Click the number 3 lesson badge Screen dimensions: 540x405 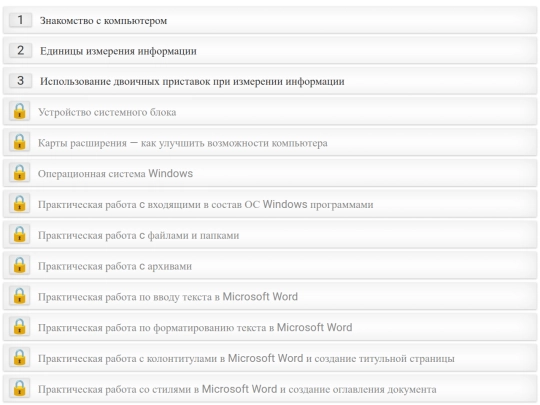(x=20, y=81)
